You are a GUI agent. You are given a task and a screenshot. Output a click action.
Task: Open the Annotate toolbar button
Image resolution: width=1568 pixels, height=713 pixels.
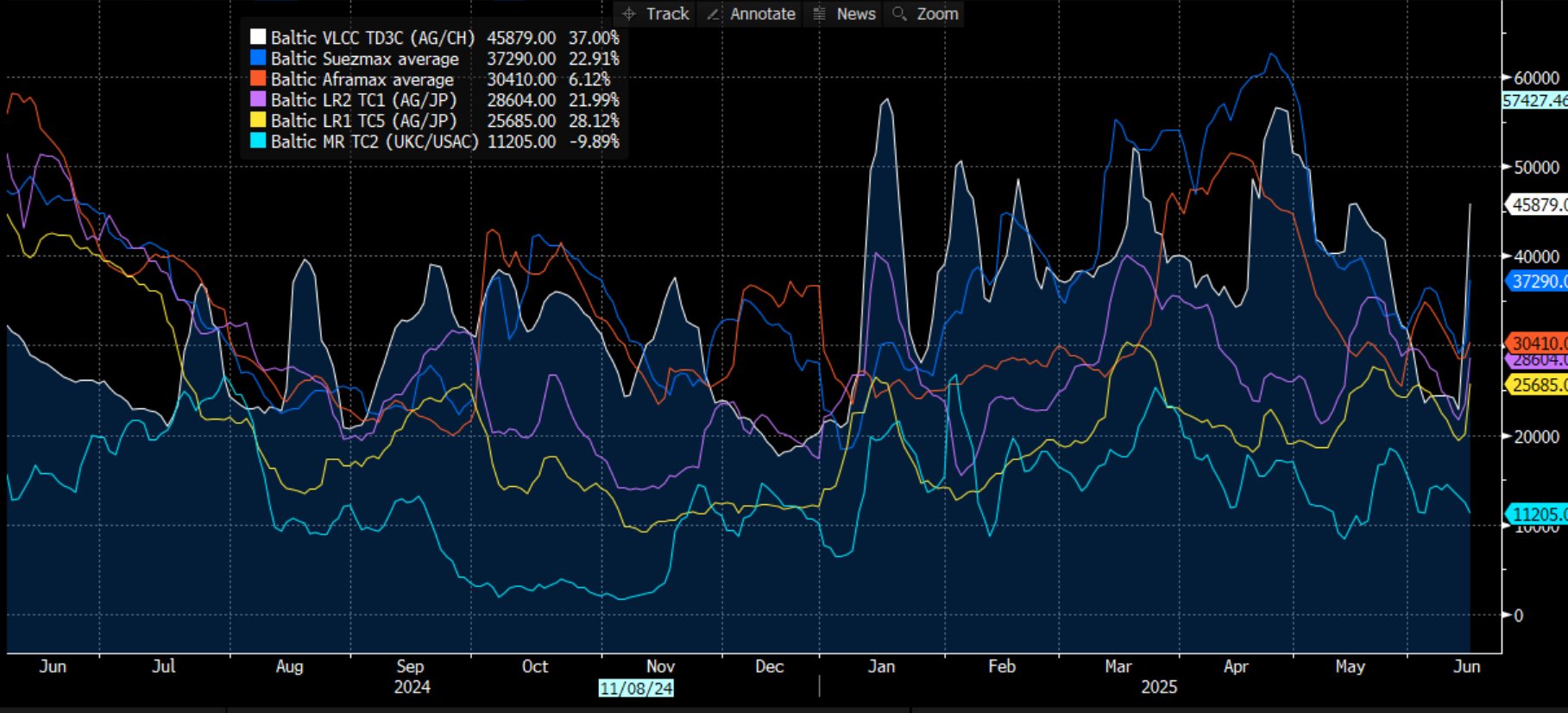click(750, 14)
